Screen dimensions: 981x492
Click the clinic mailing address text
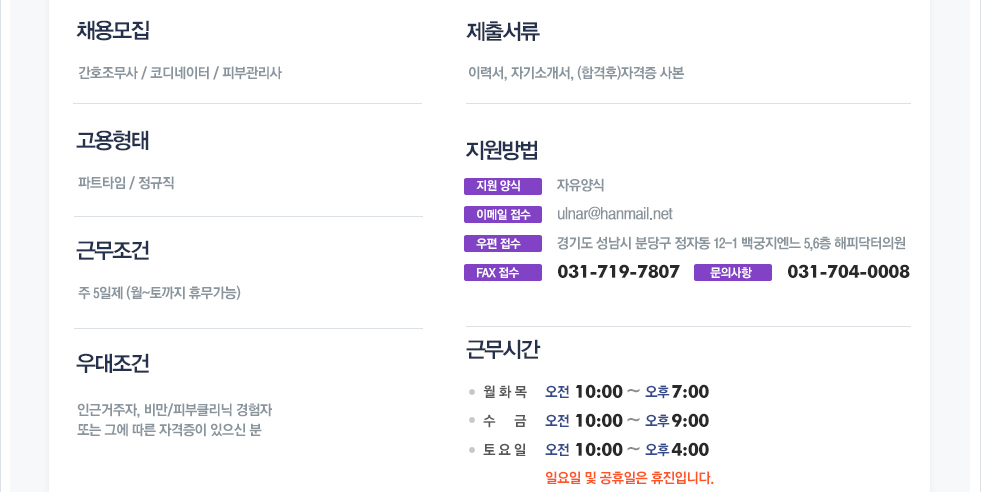(x=731, y=243)
